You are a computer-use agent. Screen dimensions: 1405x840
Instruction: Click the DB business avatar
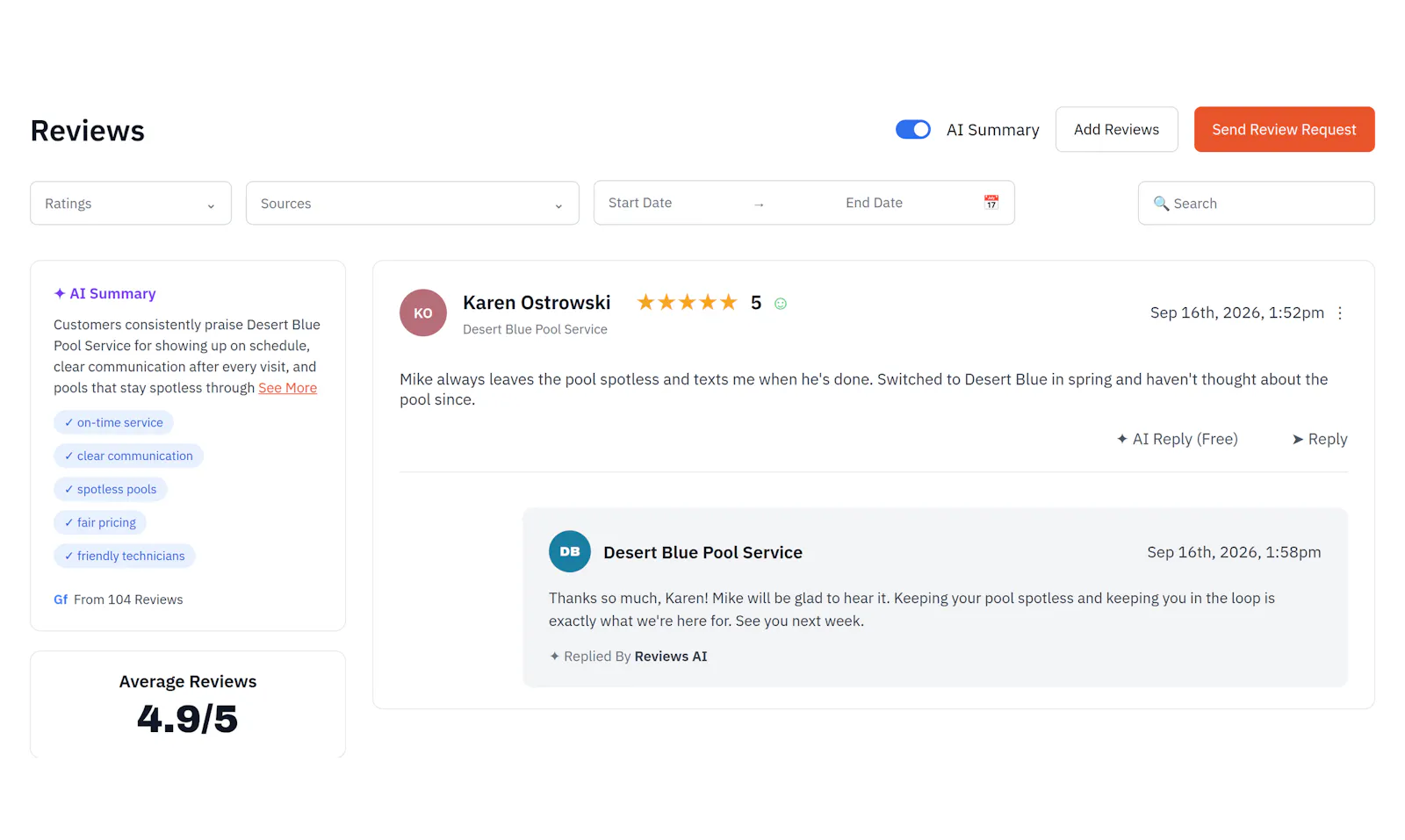(x=570, y=551)
